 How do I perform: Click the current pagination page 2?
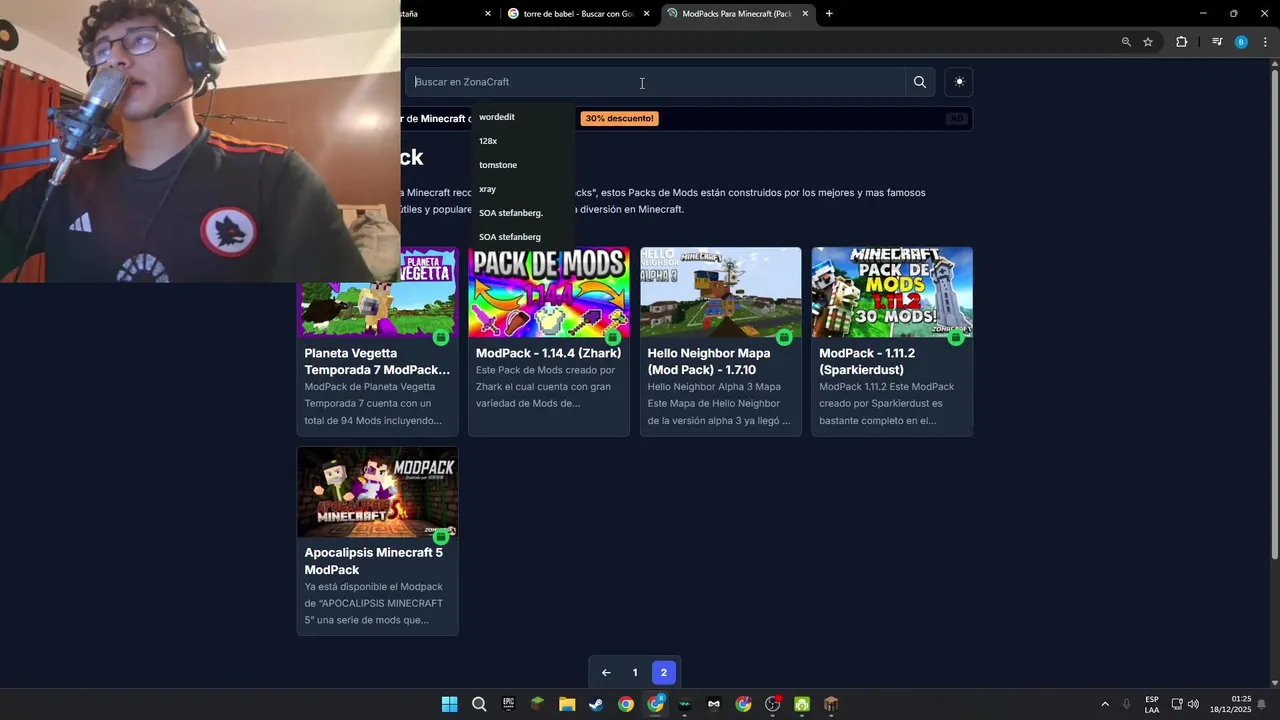click(663, 673)
